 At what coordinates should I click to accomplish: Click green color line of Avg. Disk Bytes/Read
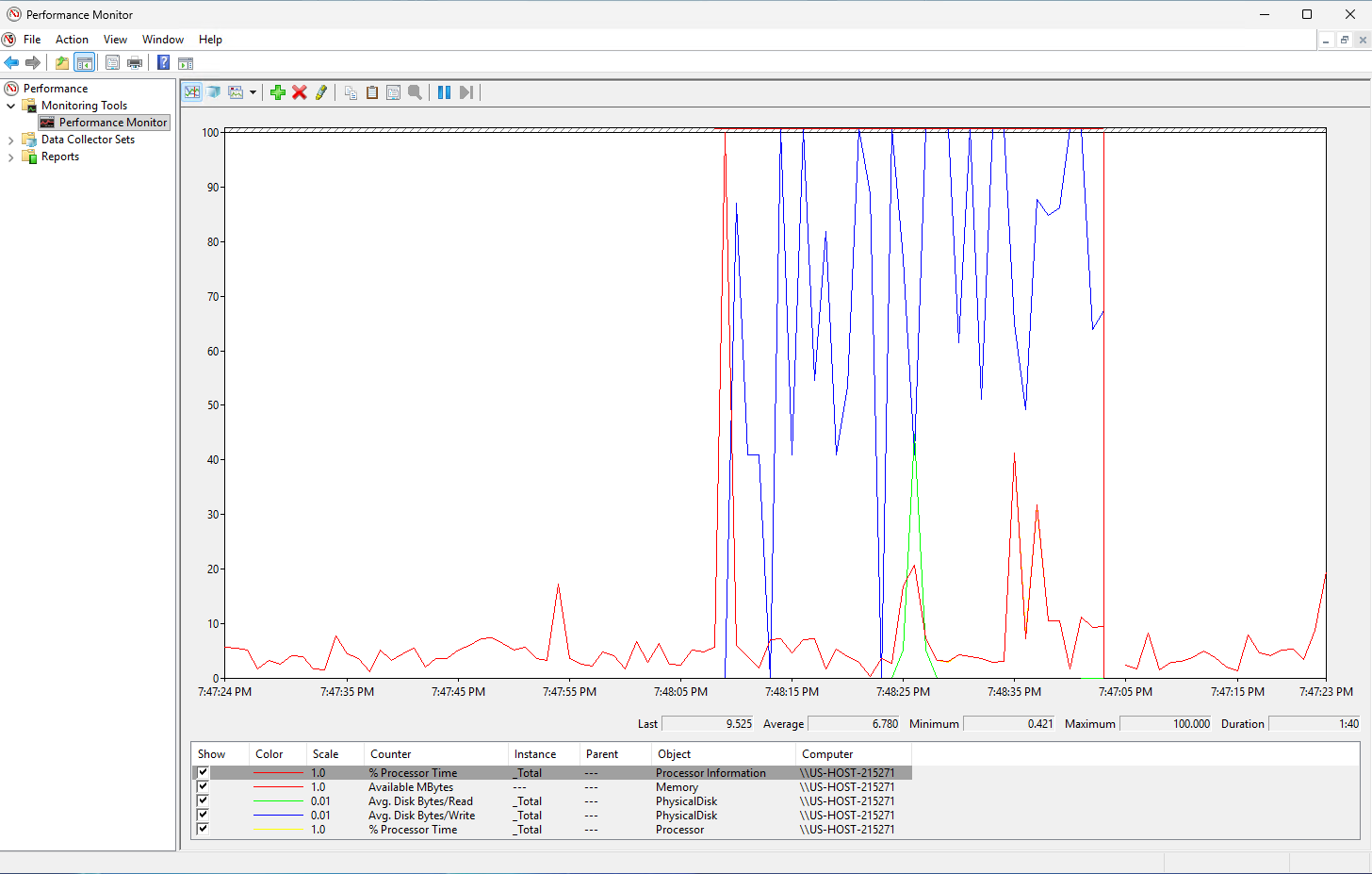(278, 801)
